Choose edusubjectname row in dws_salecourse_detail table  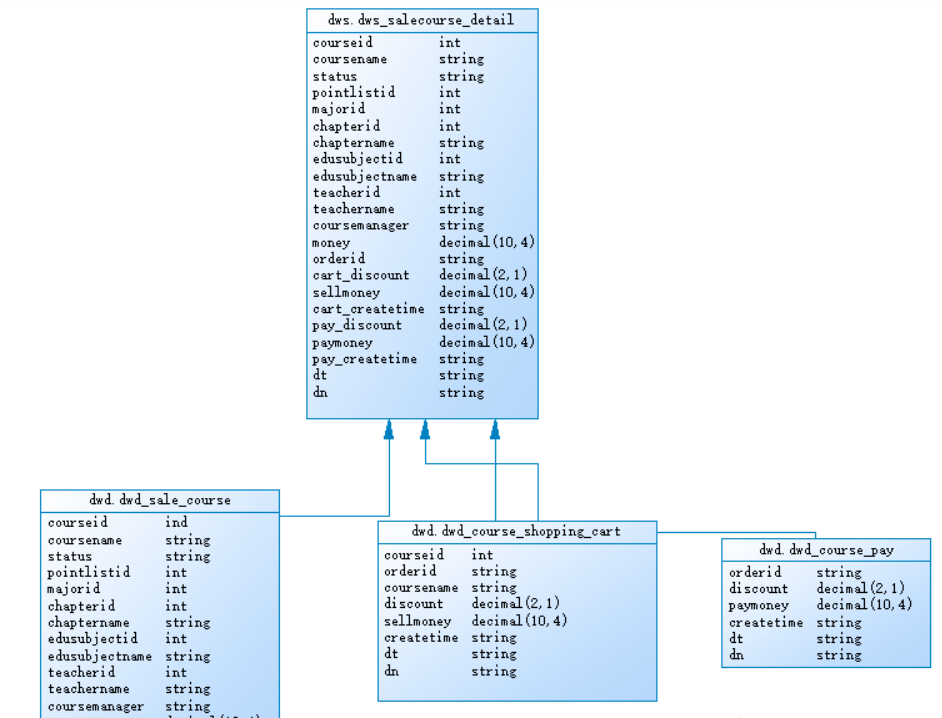(x=422, y=176)
